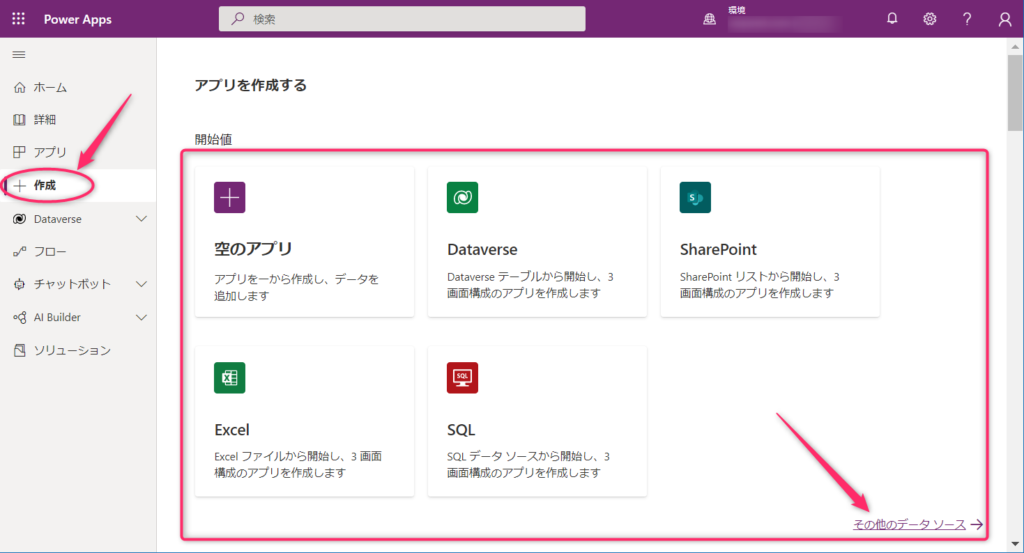Open the settings gear icon
This screenshot has height=553, width=1024.
click(x=929, y=19)
